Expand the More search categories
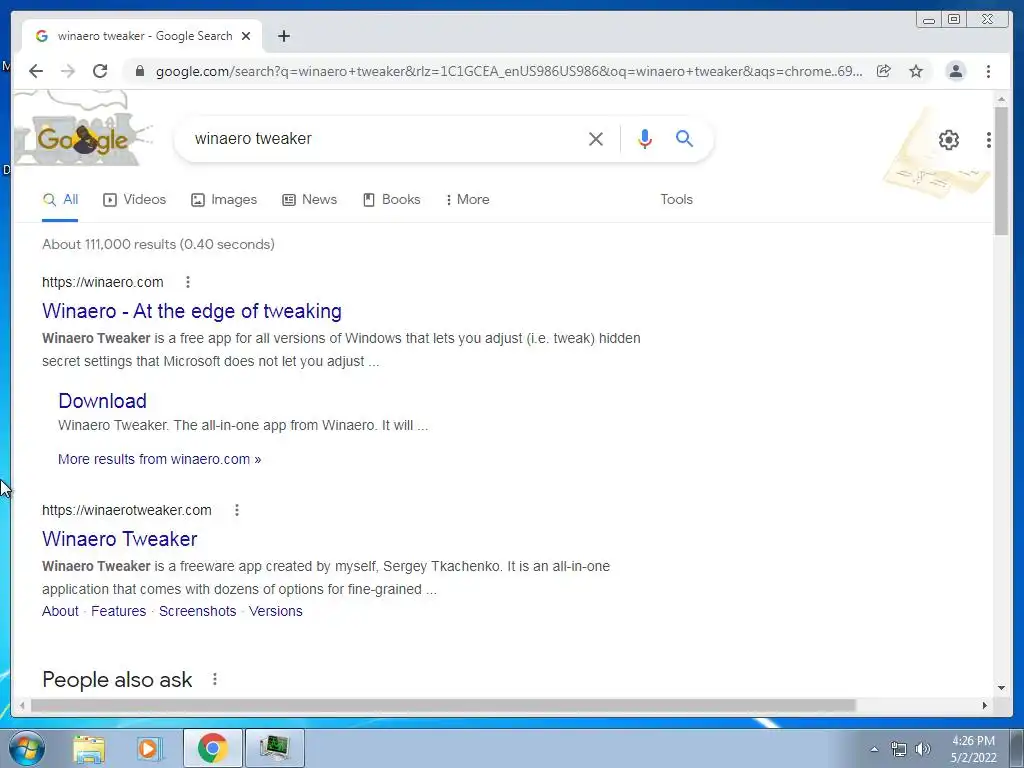This screenshot has width=1024, height=768. (x=468, y=200)
